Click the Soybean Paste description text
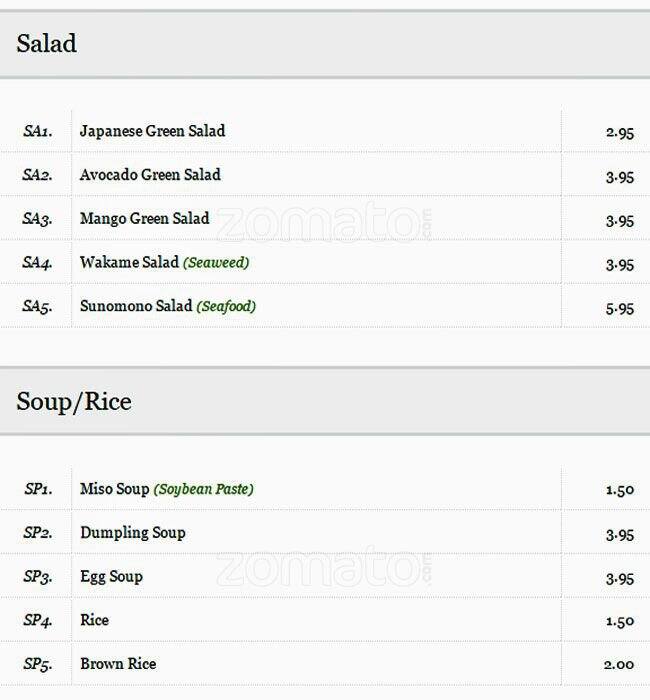 tap(203, 489)
